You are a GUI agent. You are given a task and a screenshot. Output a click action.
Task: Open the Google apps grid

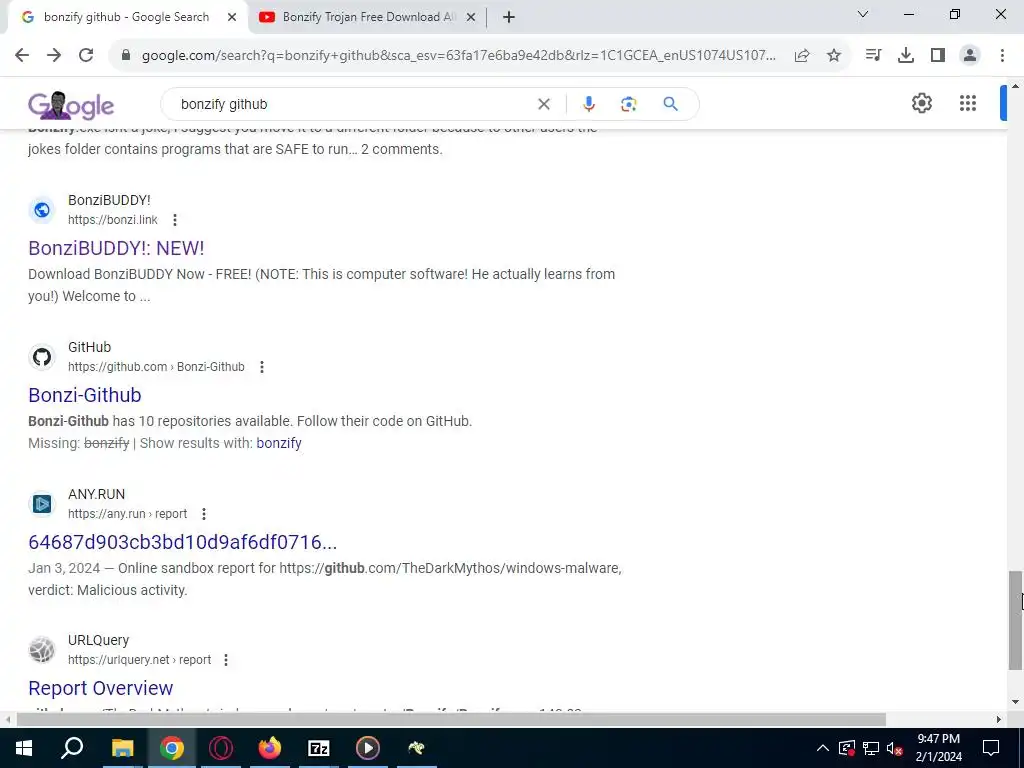tap(968, 103)
